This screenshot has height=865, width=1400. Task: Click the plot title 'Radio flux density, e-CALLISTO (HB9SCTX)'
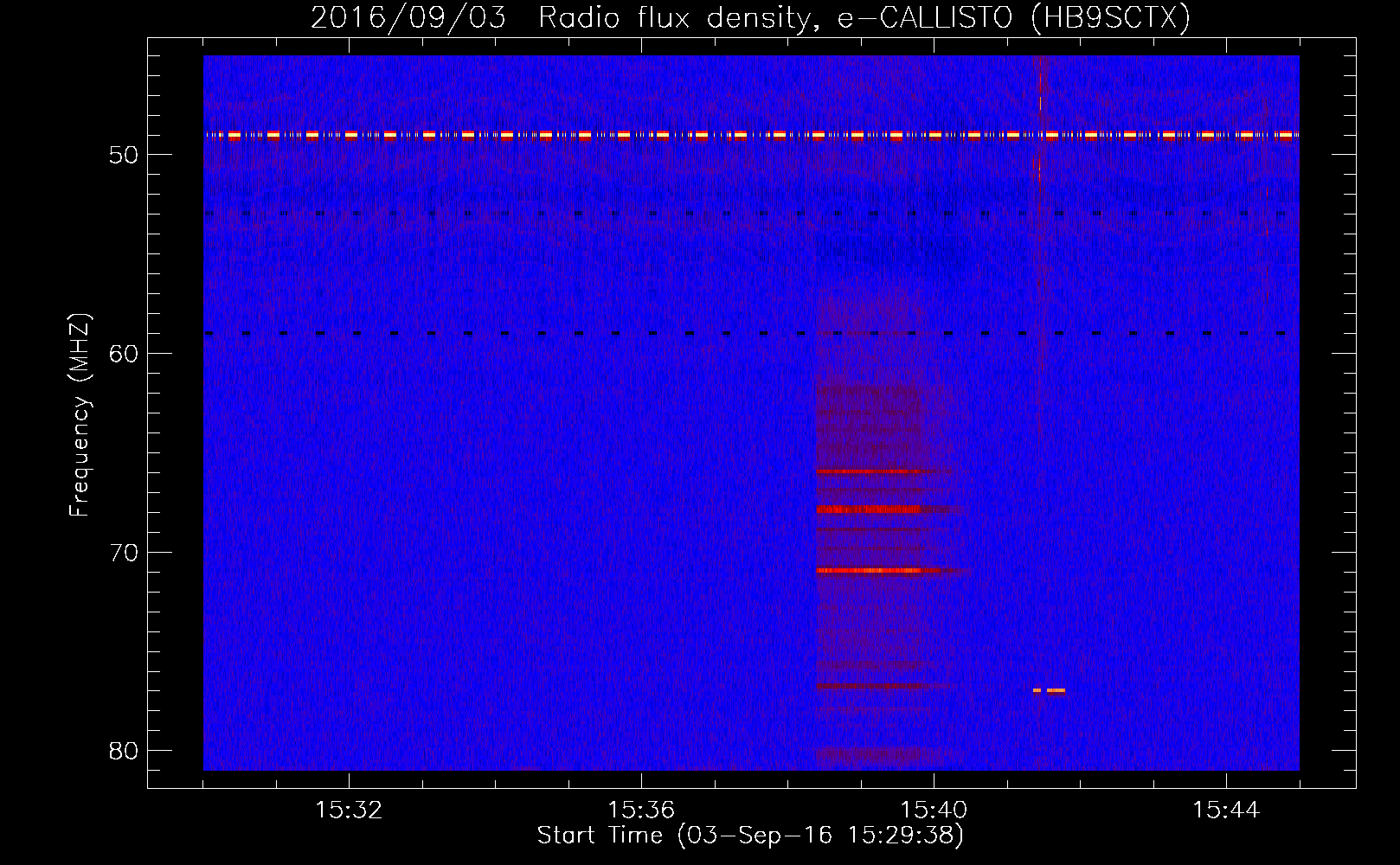coord(864,17)
